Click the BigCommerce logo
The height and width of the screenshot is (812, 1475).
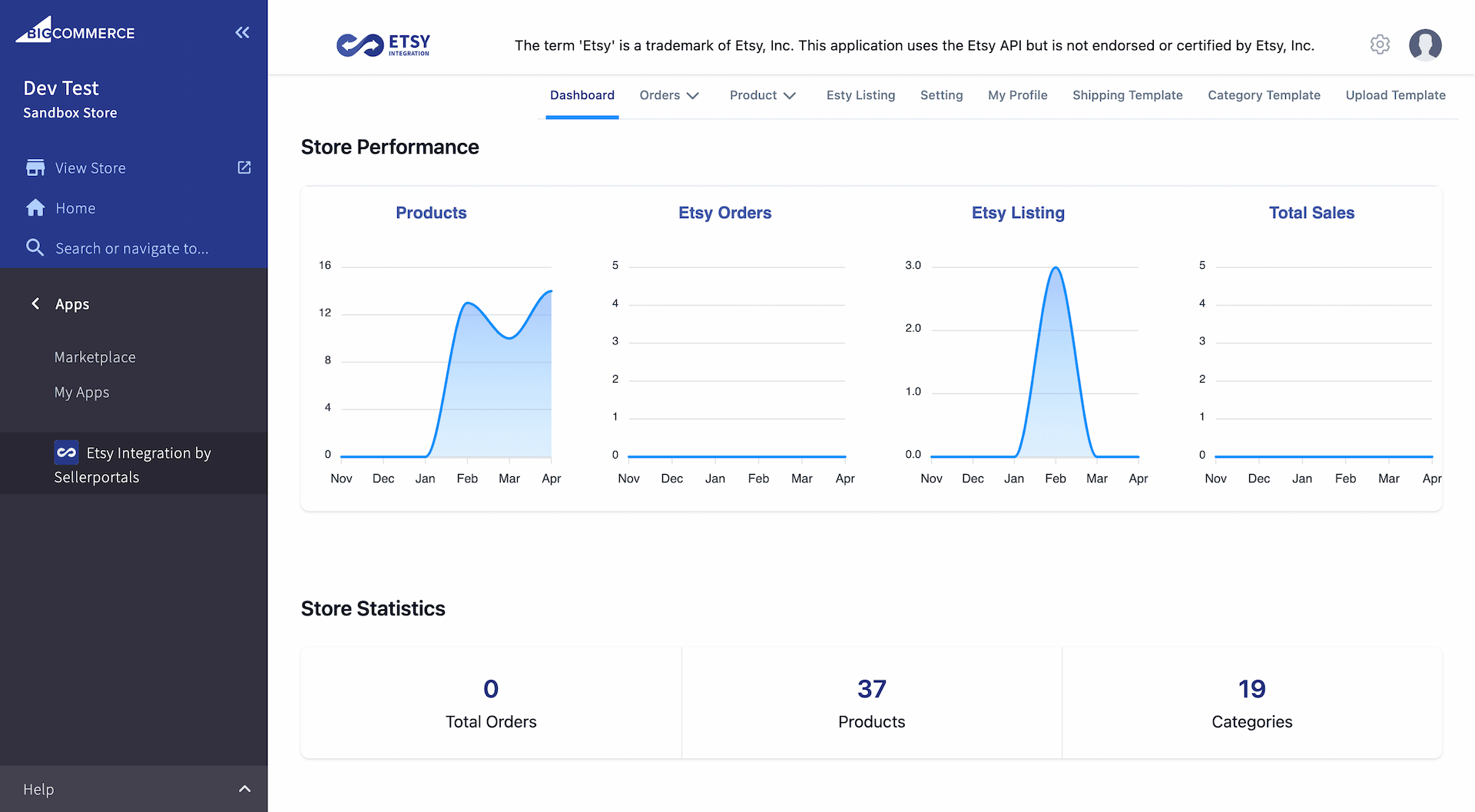(x=75, y=30)
